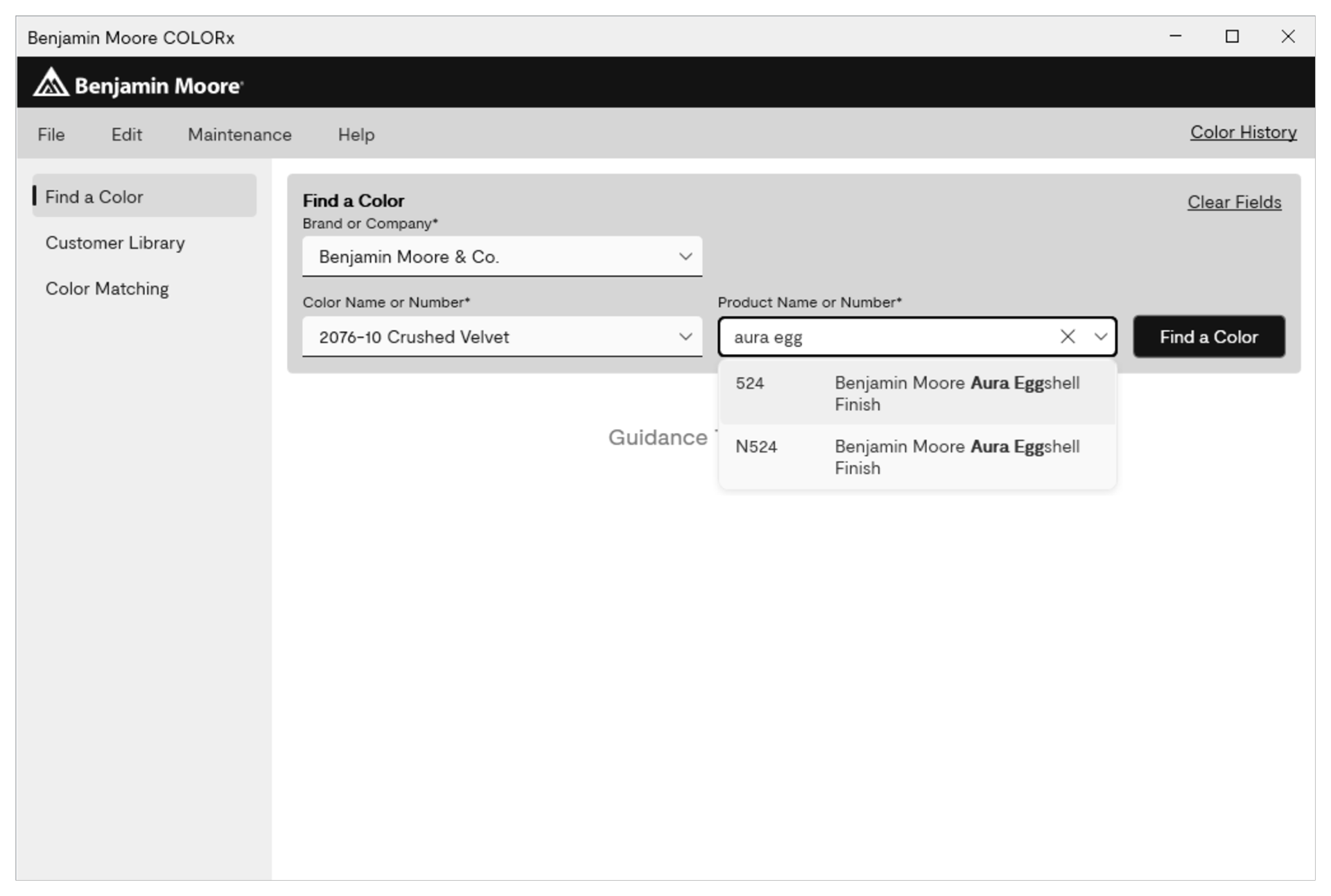This screenshot has height=896, width=1331.
Task: Click the Benjamin Moore logo icon
Action: [x=51, y=84]
